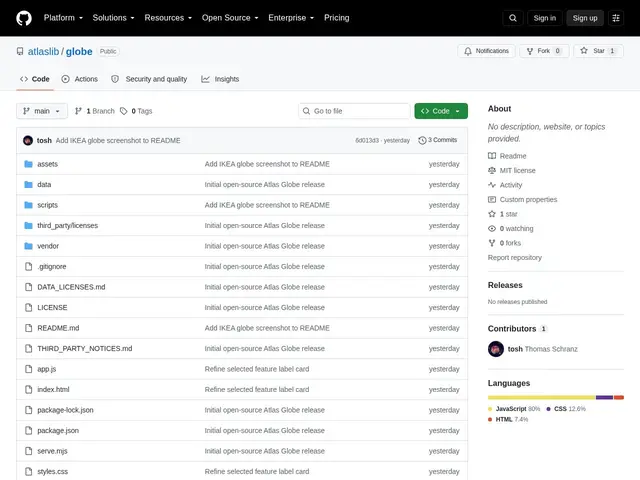
Task: Open the green Code dropdown
Action: (x=441, y=111)
